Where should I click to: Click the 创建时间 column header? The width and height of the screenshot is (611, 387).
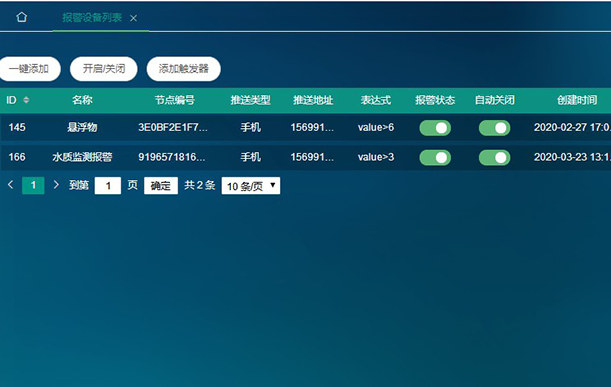pos(577,100)
